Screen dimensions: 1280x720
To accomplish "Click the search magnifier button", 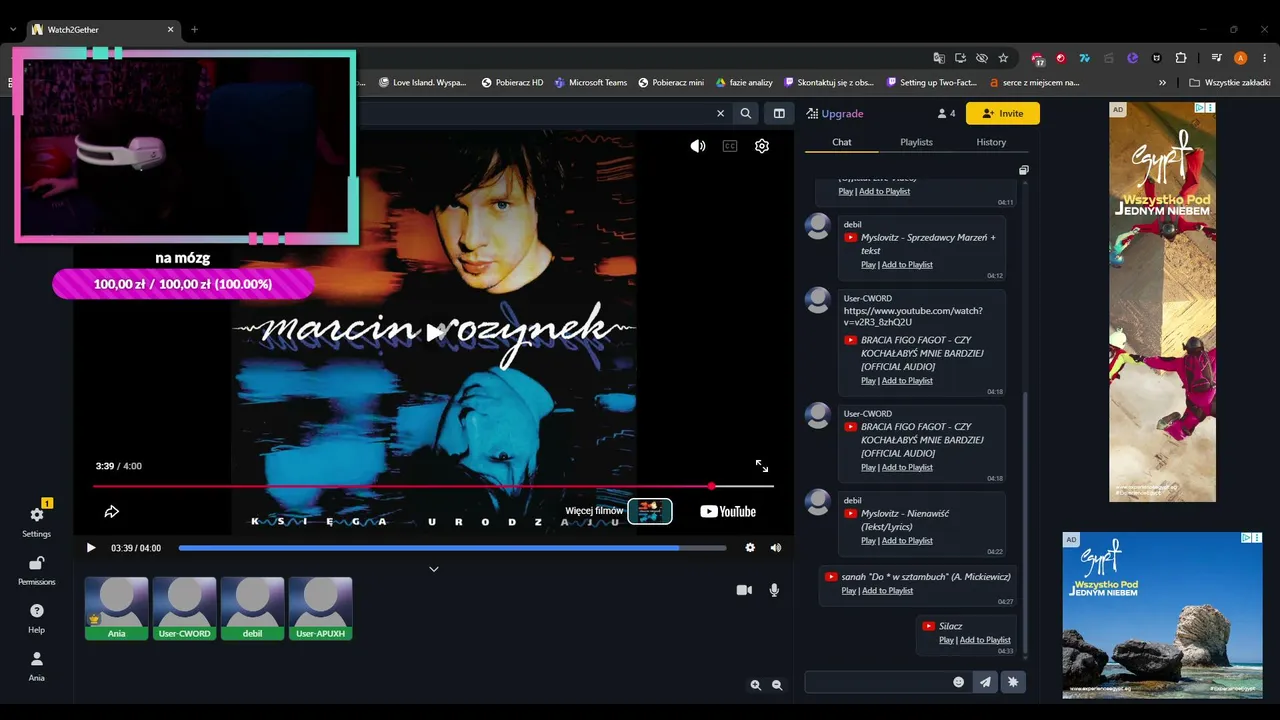I will 746,113.
